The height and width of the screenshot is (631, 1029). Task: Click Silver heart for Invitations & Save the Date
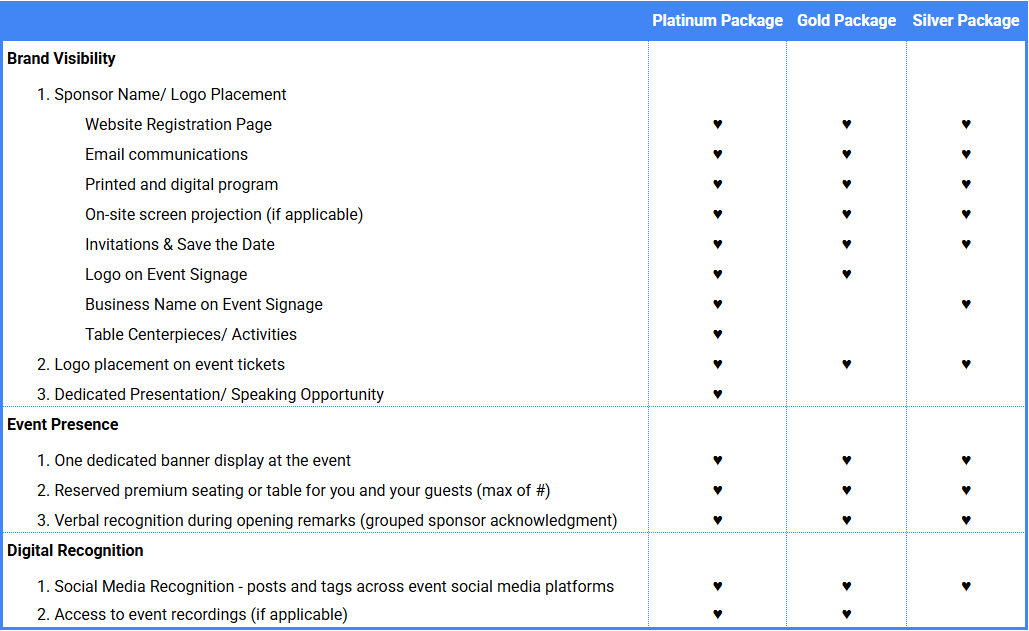click(966, 244)
